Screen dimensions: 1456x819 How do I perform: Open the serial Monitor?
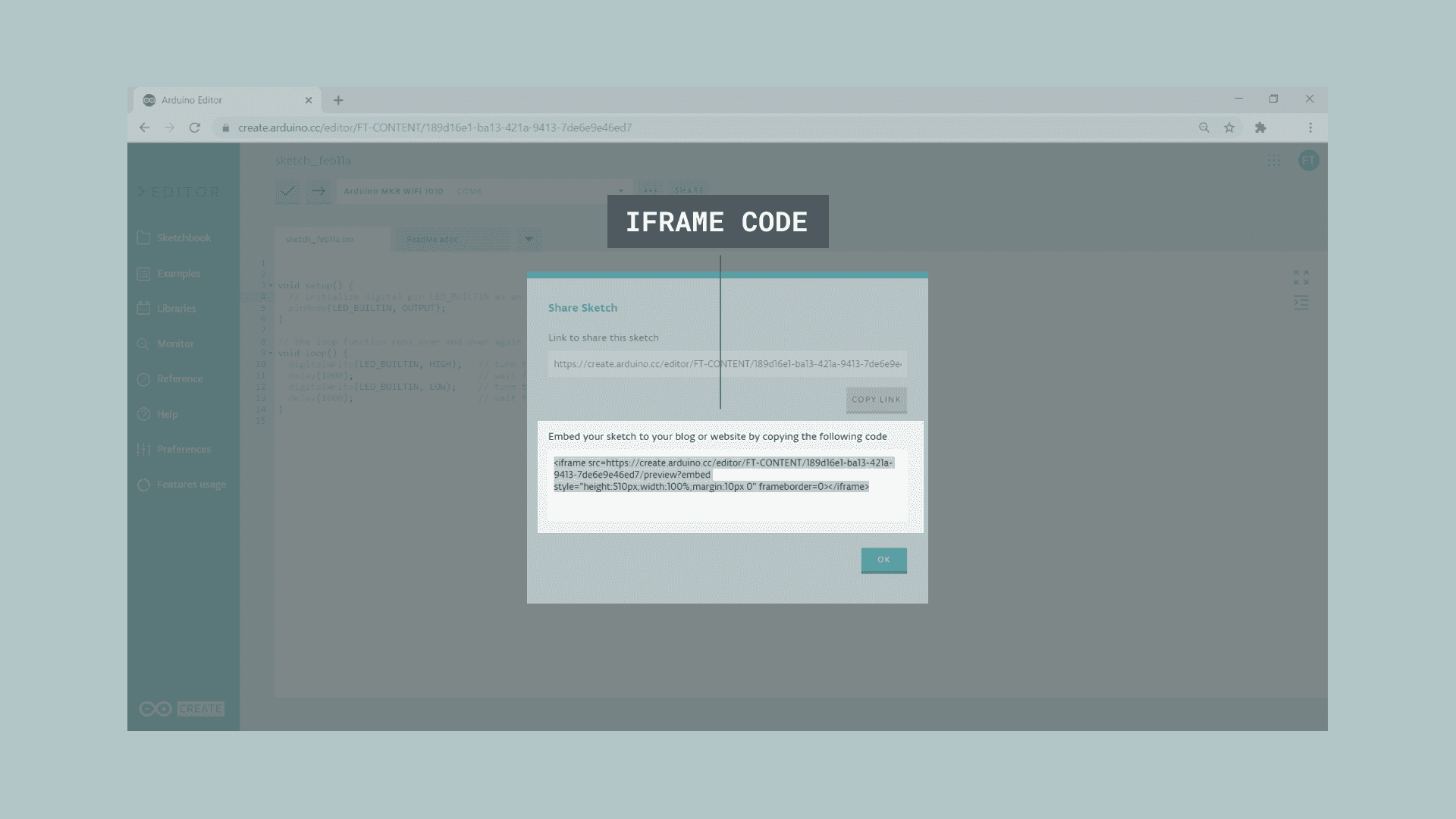(175, 344)
